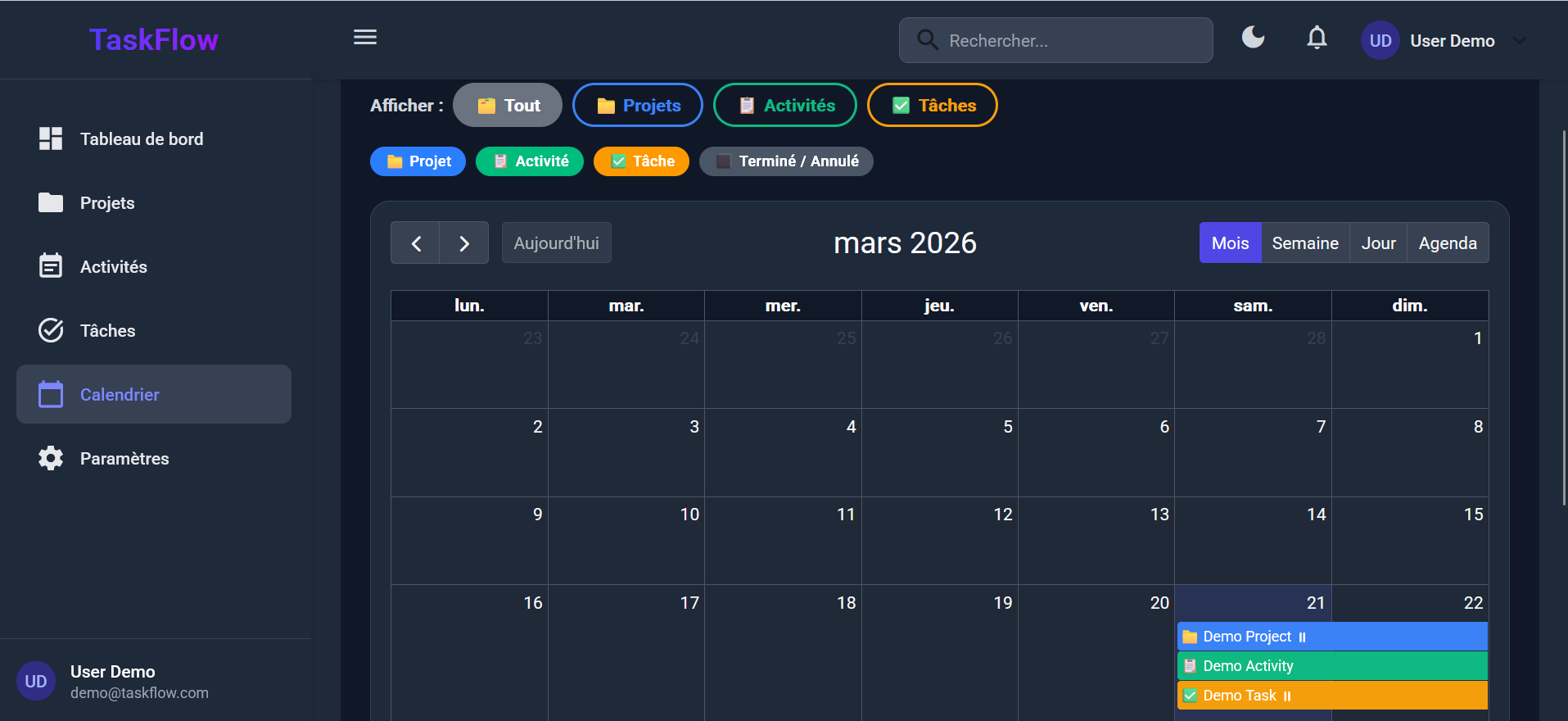The image size is (1568, 721).
Task: Jump to Aujourd'hui
Action: pos(557,243)
